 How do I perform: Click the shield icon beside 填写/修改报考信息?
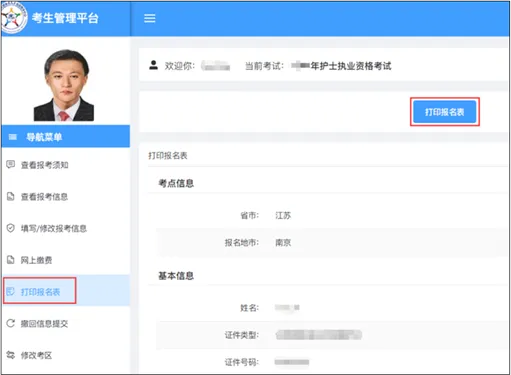coord(11,228)
